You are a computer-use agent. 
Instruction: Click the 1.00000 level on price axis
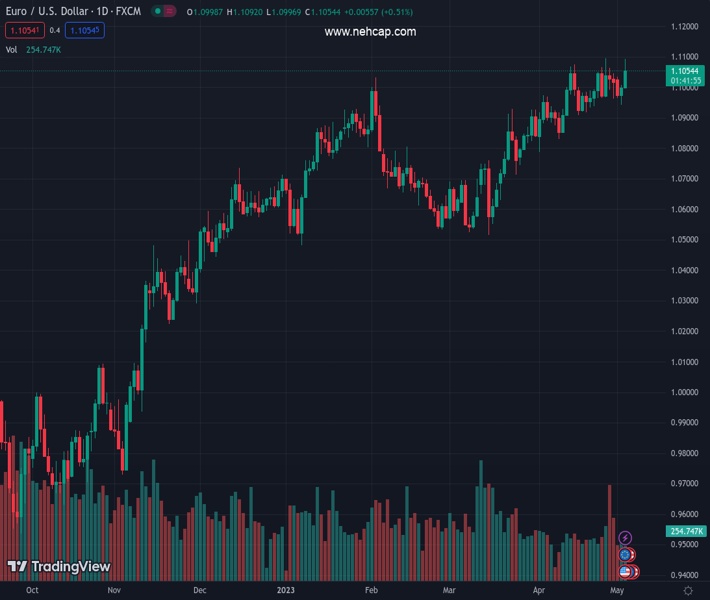click(x=685, y=392)
